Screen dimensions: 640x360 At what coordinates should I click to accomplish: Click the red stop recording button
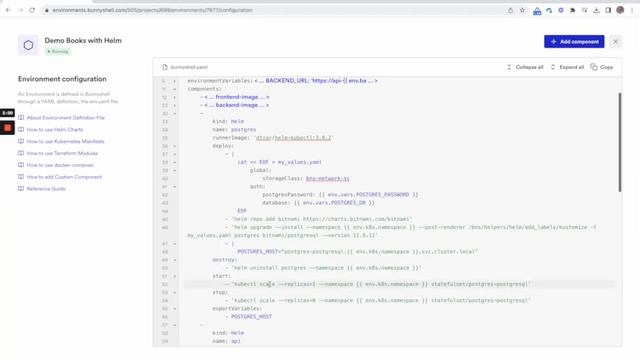7,128
